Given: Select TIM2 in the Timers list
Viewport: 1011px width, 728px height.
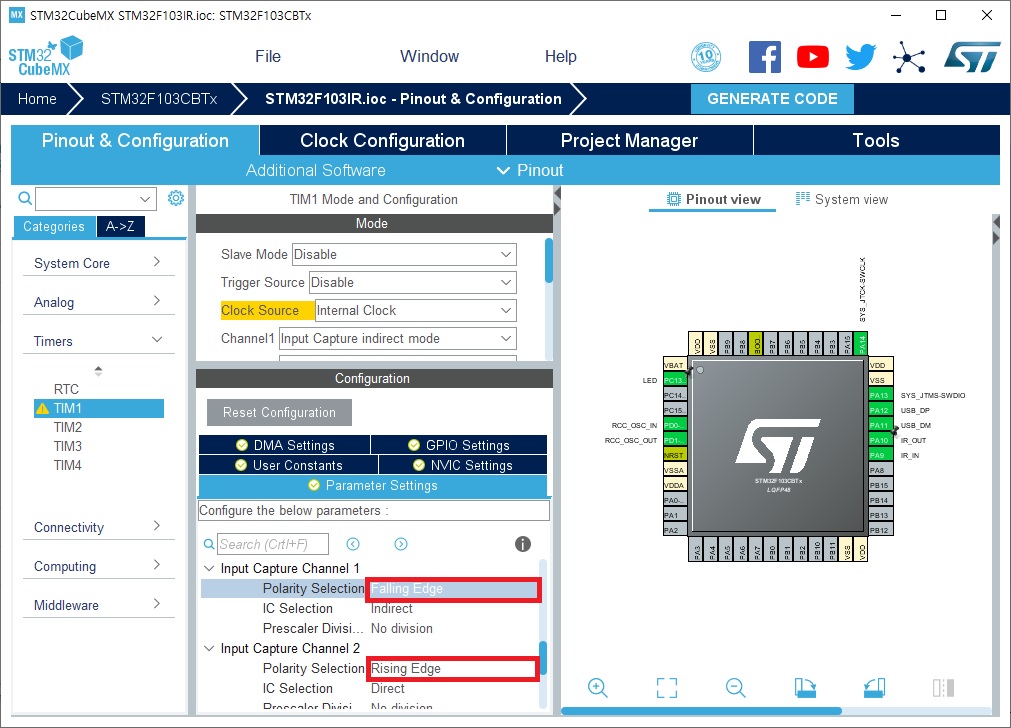Looking at the screenshot, I should 68,428.
